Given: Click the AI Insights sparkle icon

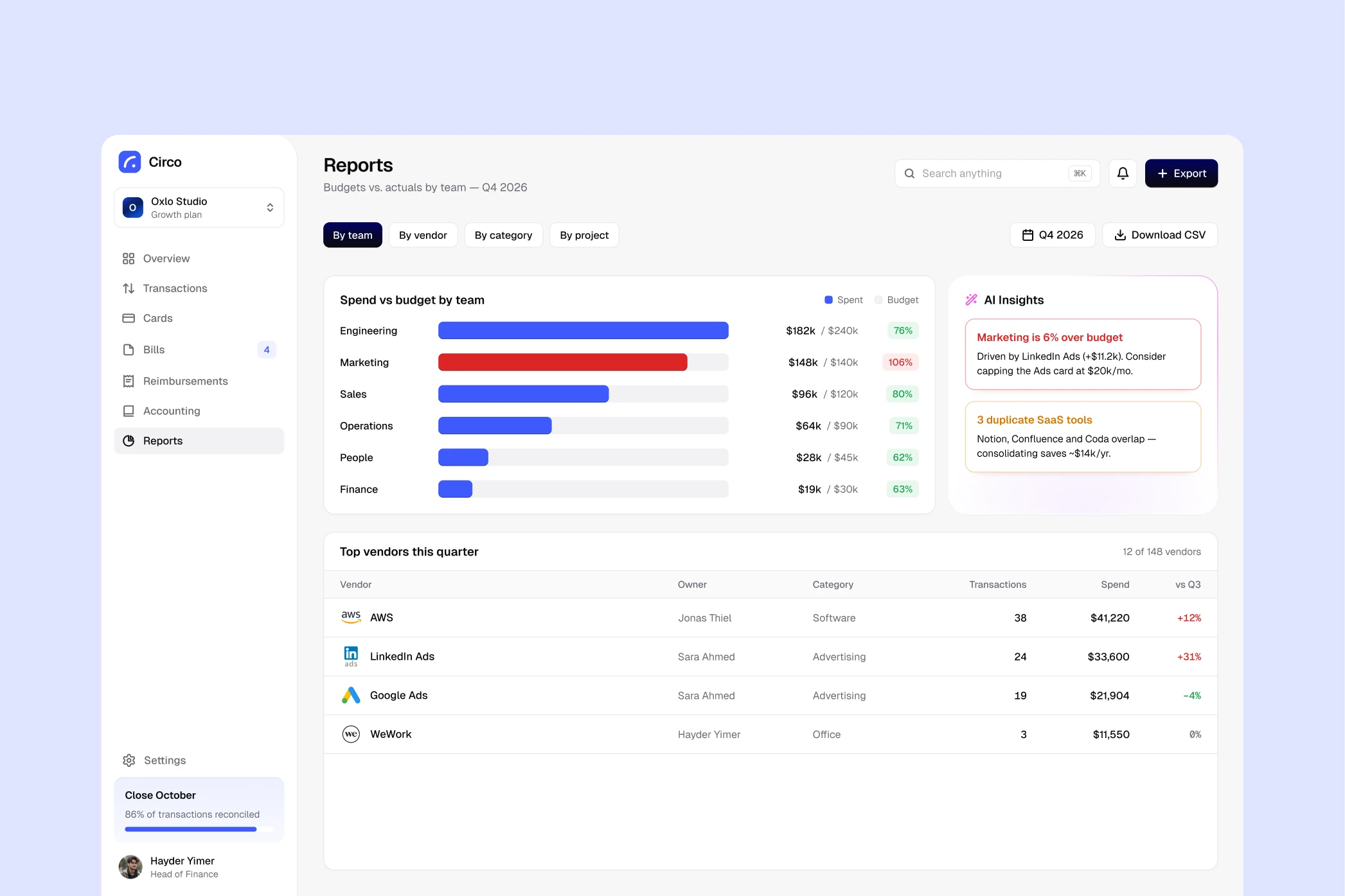Looking at the screenshot, I should tap(971, 300).
